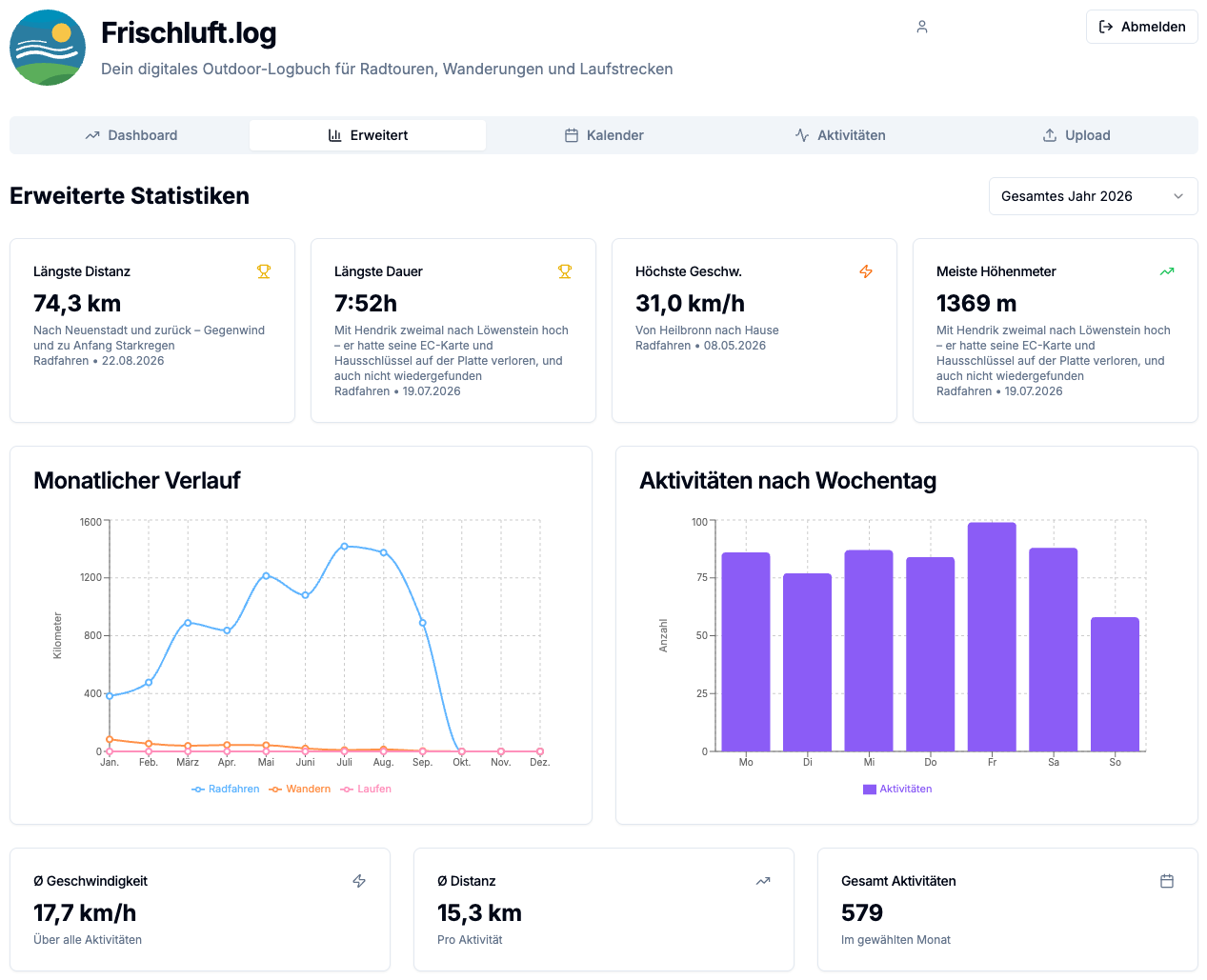Image resolution: width=1207 pixels, height=980 pixels.
Task: Click the Radfahren data point for Juli
Action: [344, 547]
